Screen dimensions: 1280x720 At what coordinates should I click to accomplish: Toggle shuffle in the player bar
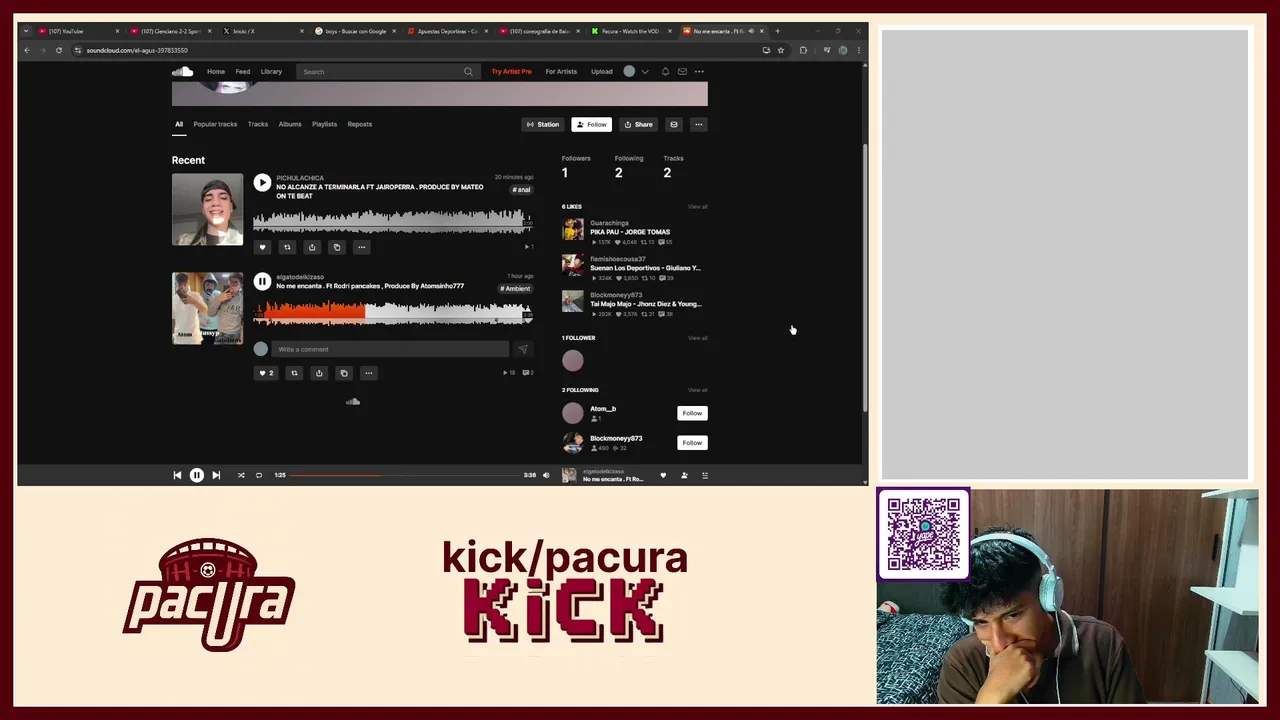pos(241,475)
